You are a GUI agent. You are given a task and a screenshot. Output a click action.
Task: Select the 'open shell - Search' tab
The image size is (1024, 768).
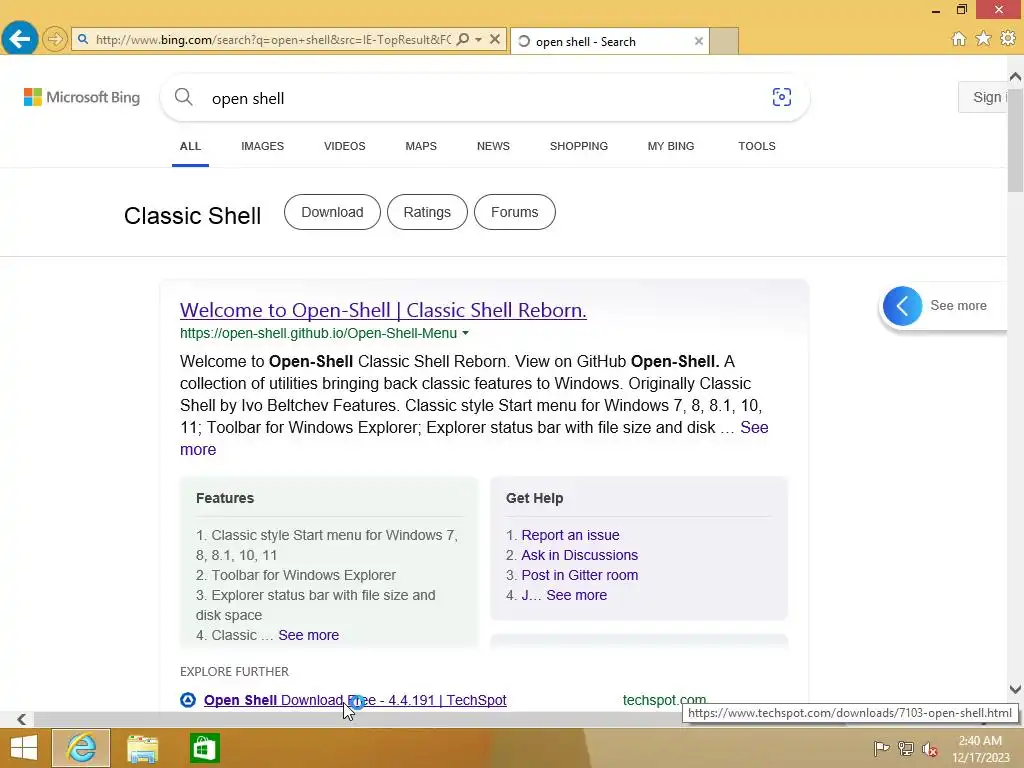(x=609, y=41)
